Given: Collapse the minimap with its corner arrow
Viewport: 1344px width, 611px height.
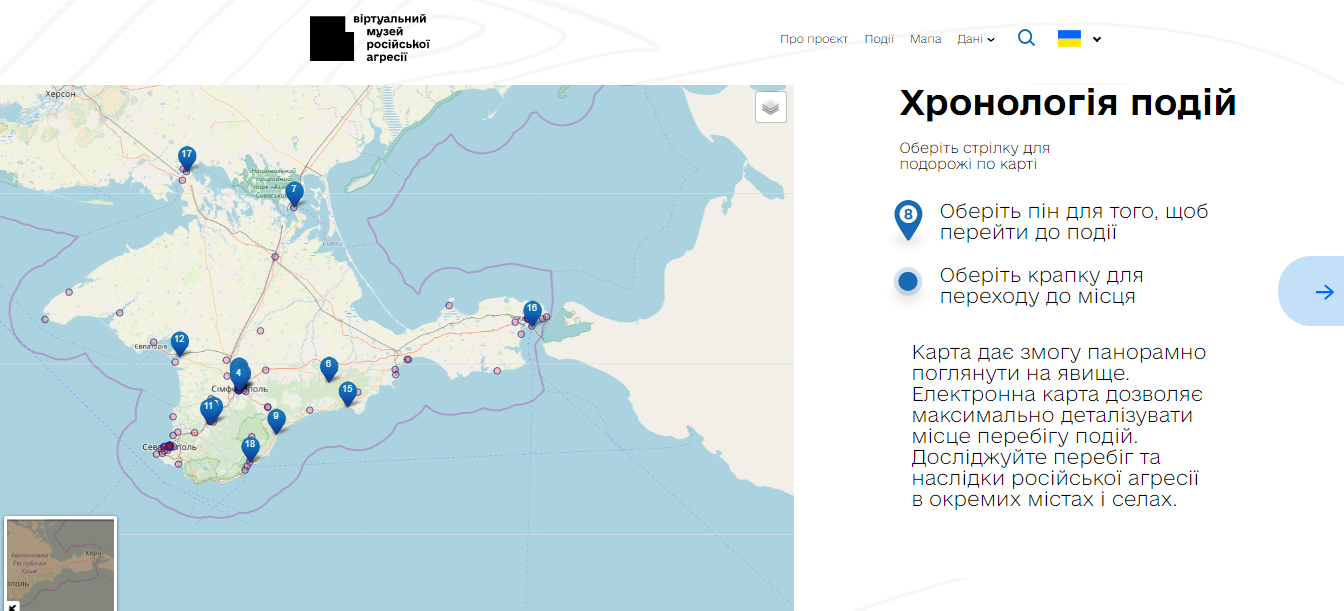Looking at the screenshot, I should coord(12,605).
